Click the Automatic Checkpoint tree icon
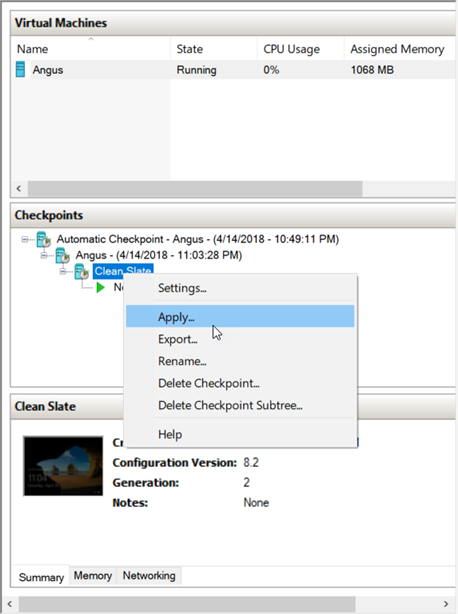Image resolution: width=458 pixels, height=614 pixels. [43, 239]
